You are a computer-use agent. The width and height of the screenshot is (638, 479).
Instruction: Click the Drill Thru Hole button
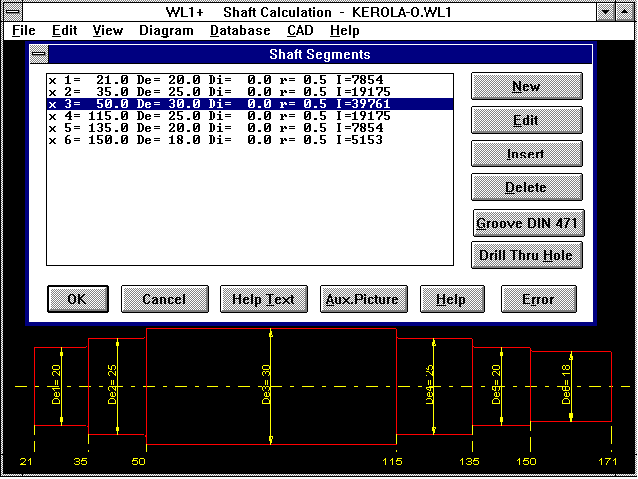click(526, 255)
